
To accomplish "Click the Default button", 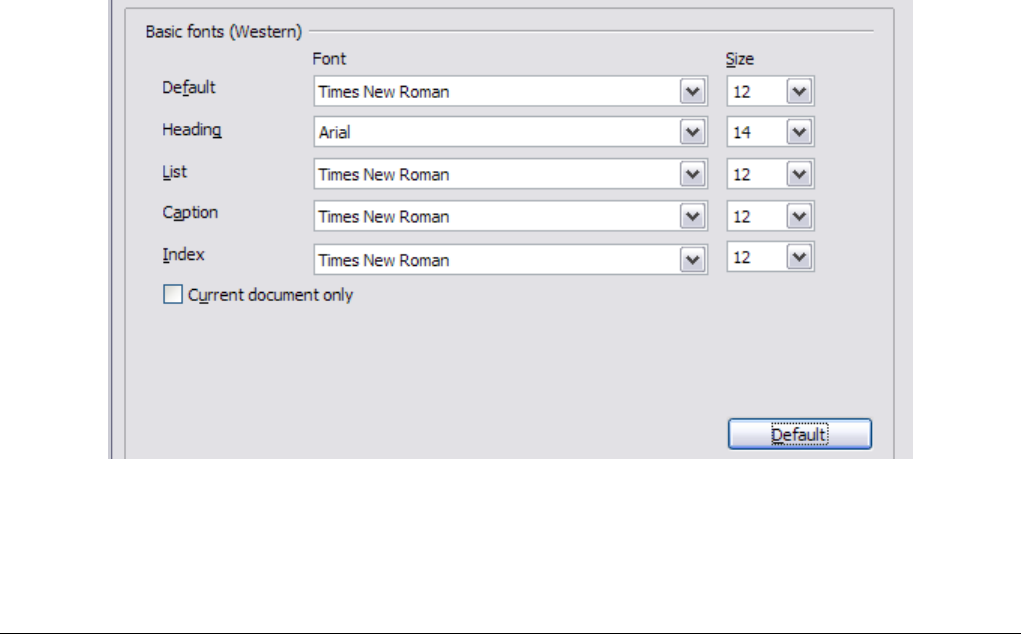I will click(x=799, y=435).
